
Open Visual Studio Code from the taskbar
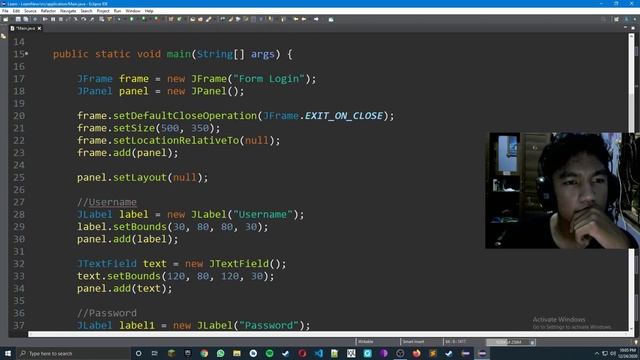(x=318, y=353)
